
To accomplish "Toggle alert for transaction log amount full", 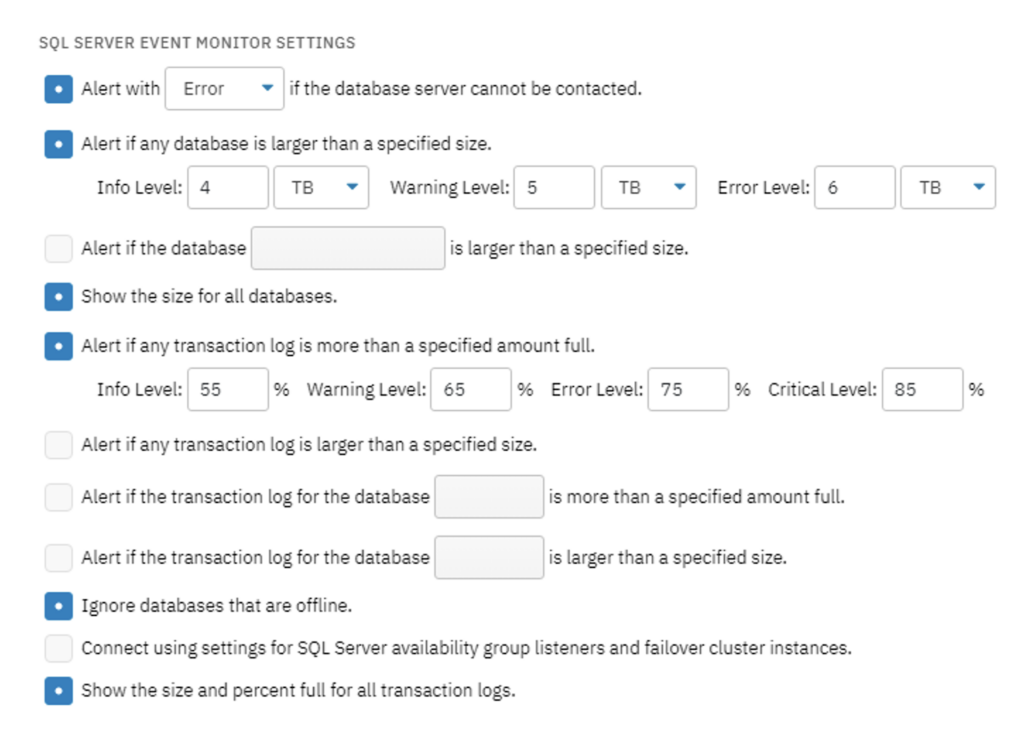I will 58,346.
